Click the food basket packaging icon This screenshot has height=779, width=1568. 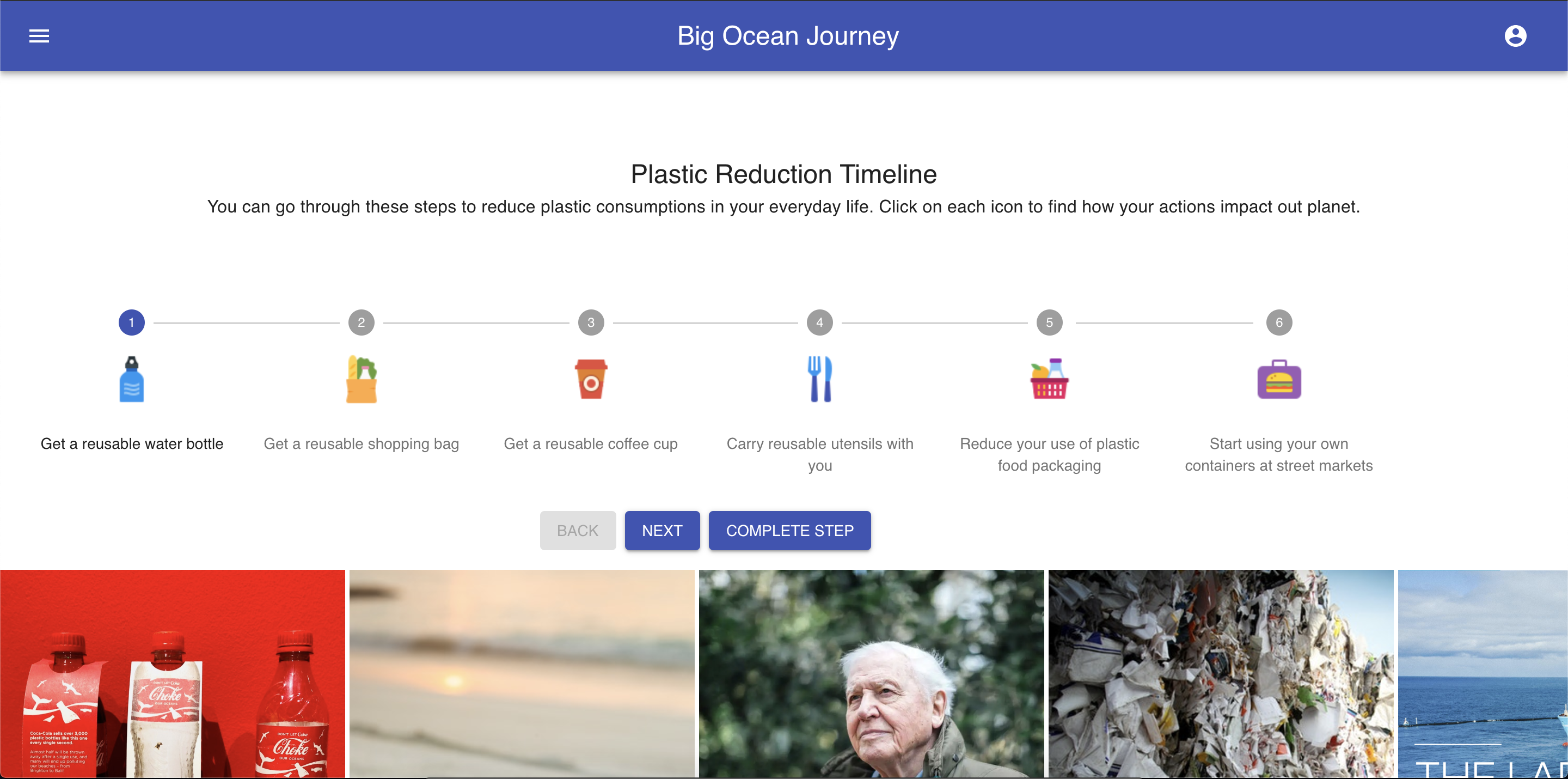point(1049,379)
